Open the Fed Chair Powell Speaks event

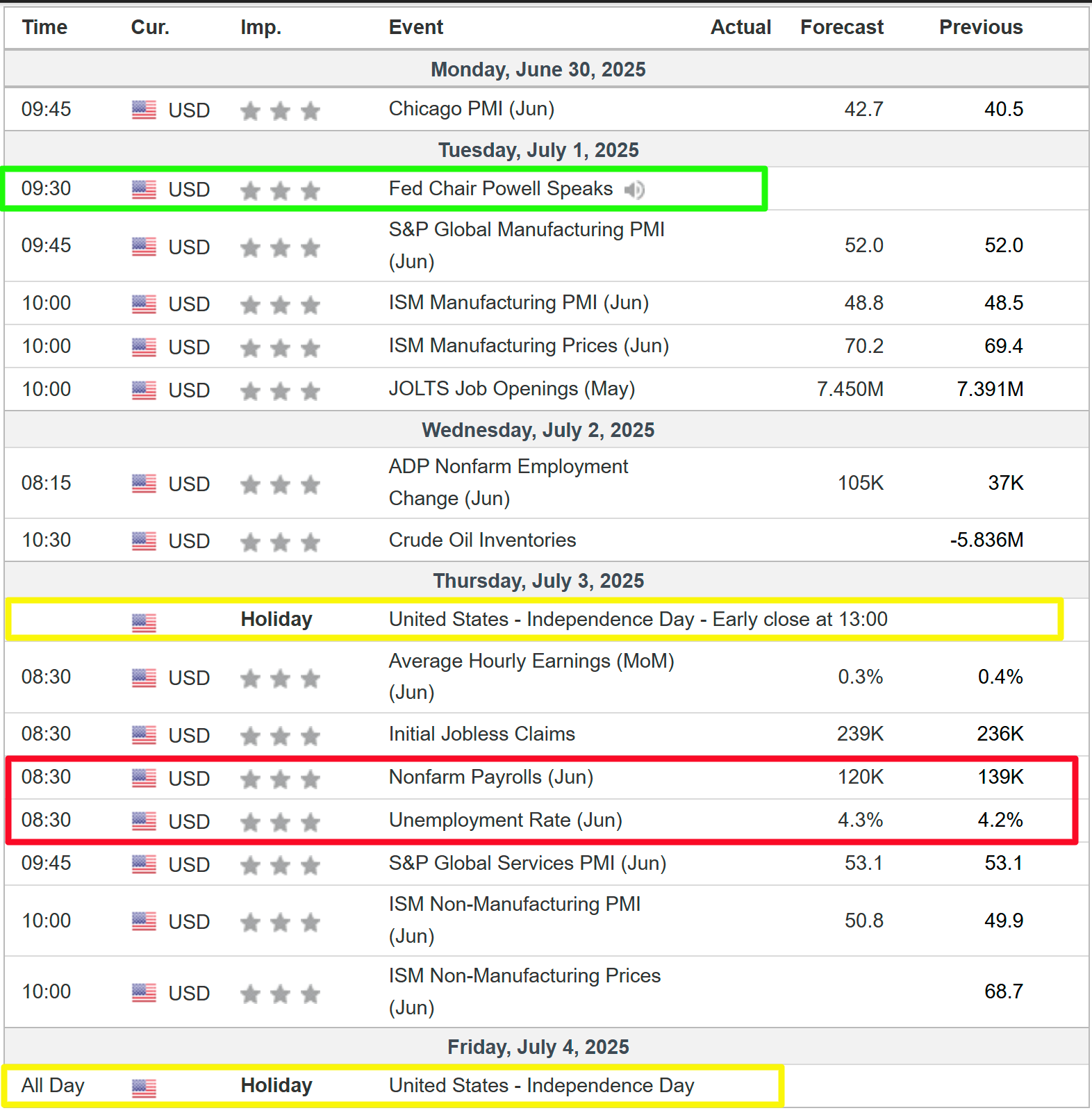pos(501,188)
